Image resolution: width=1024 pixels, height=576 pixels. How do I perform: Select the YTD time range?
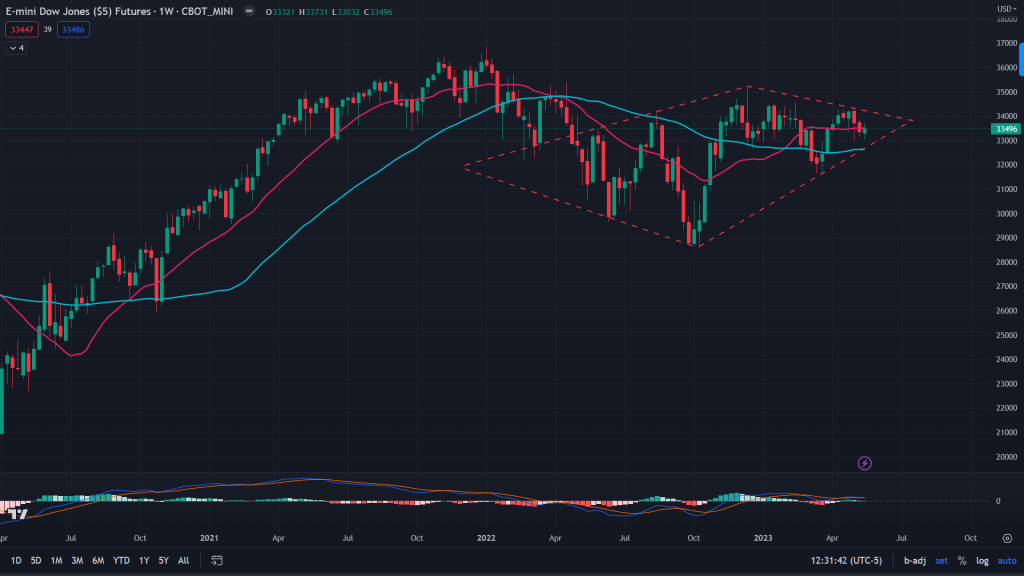tap(121, 561)
